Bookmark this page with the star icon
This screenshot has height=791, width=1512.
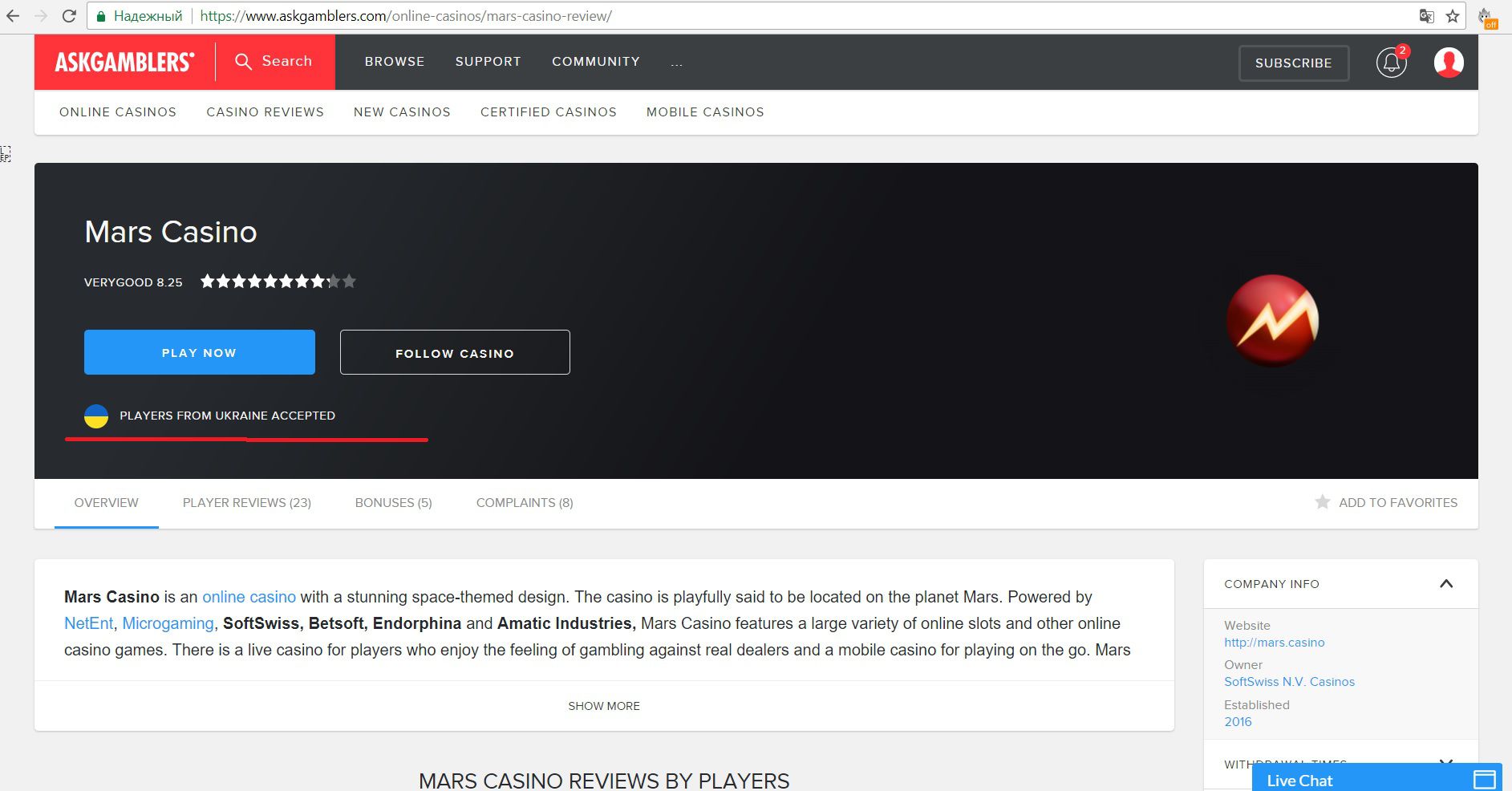point(1453,16)
